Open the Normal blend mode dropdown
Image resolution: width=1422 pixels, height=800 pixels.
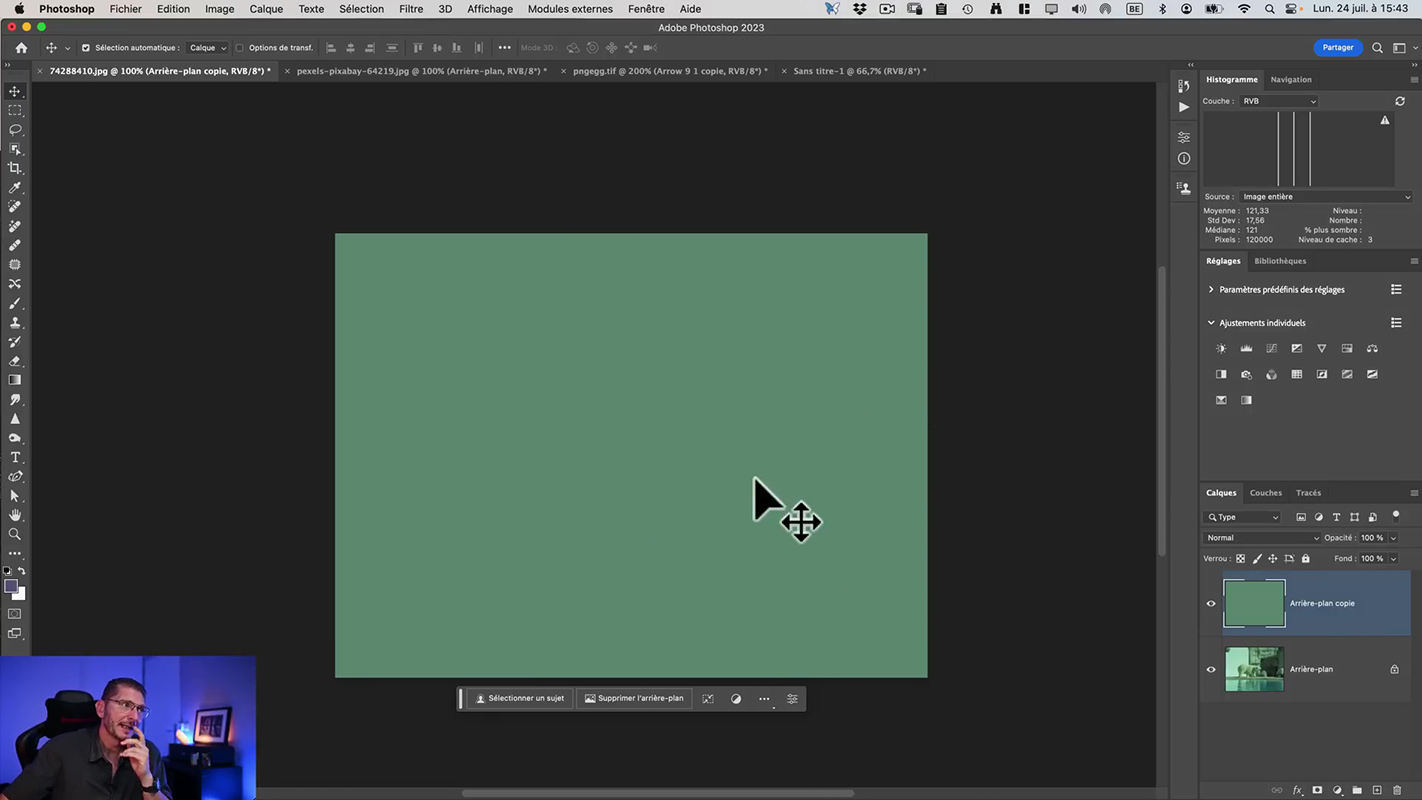[1262, 538]
